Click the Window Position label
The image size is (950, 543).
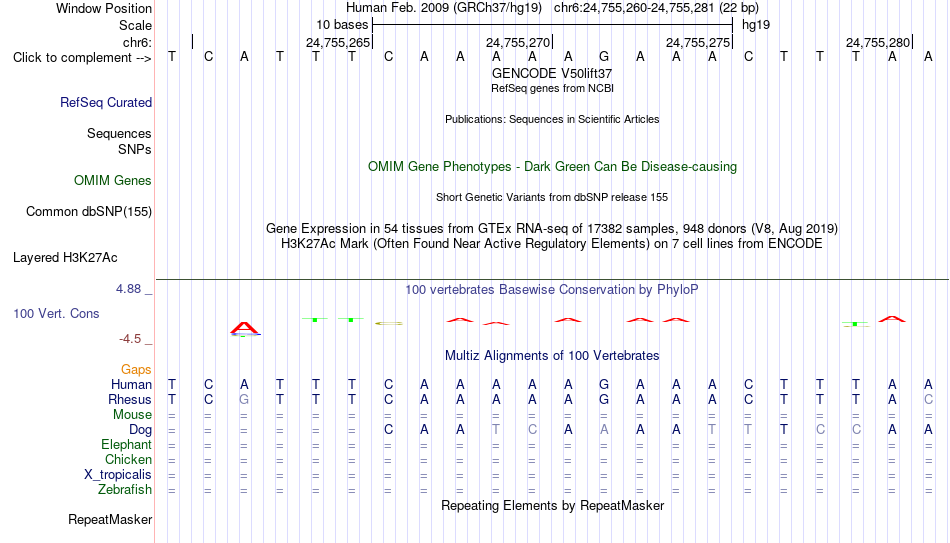point(104,8)
